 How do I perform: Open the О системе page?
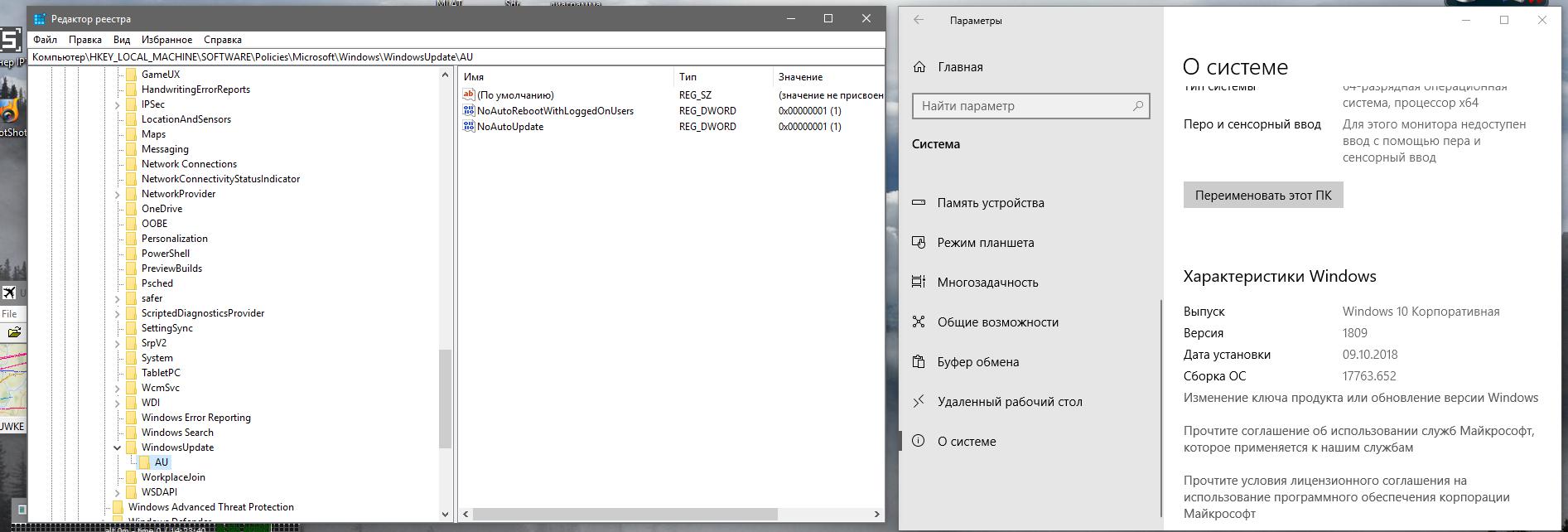point(967,442)
